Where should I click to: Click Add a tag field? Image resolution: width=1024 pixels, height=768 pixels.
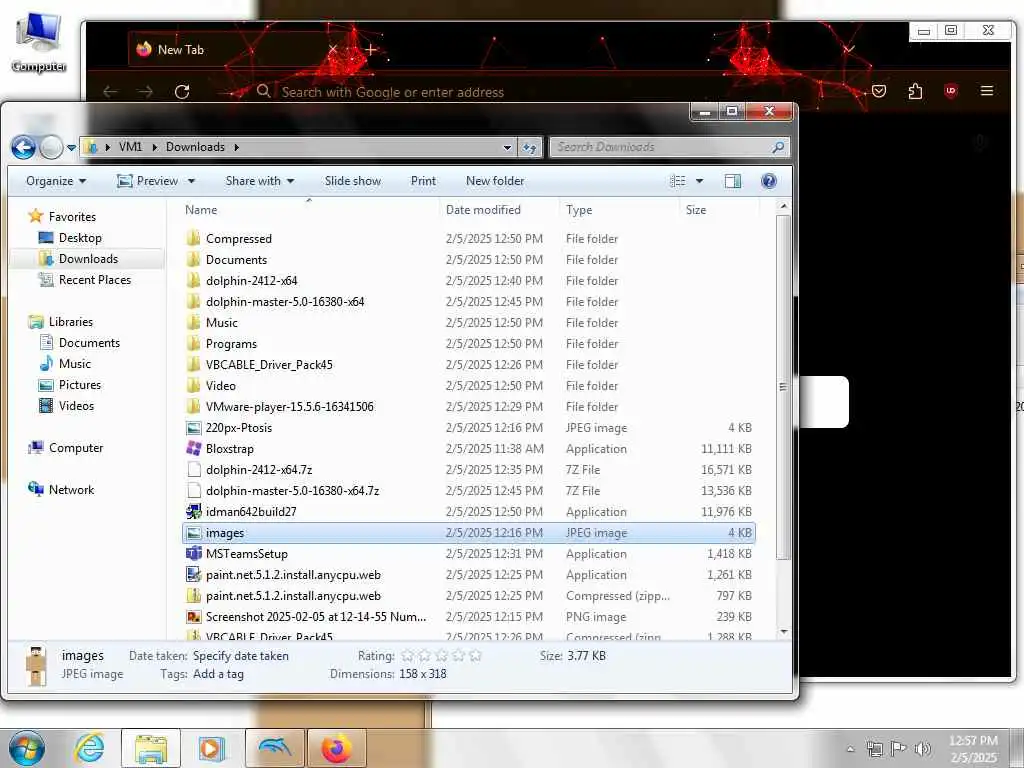pyautogui.click(x=218, y=674)
